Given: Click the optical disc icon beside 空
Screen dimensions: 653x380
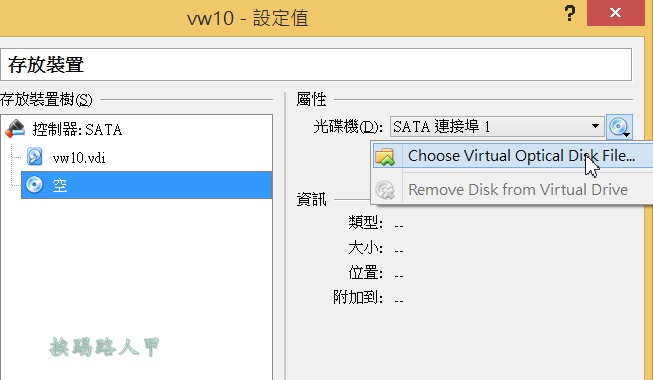Looking at the screenshot, I should (x=34, y=185).
